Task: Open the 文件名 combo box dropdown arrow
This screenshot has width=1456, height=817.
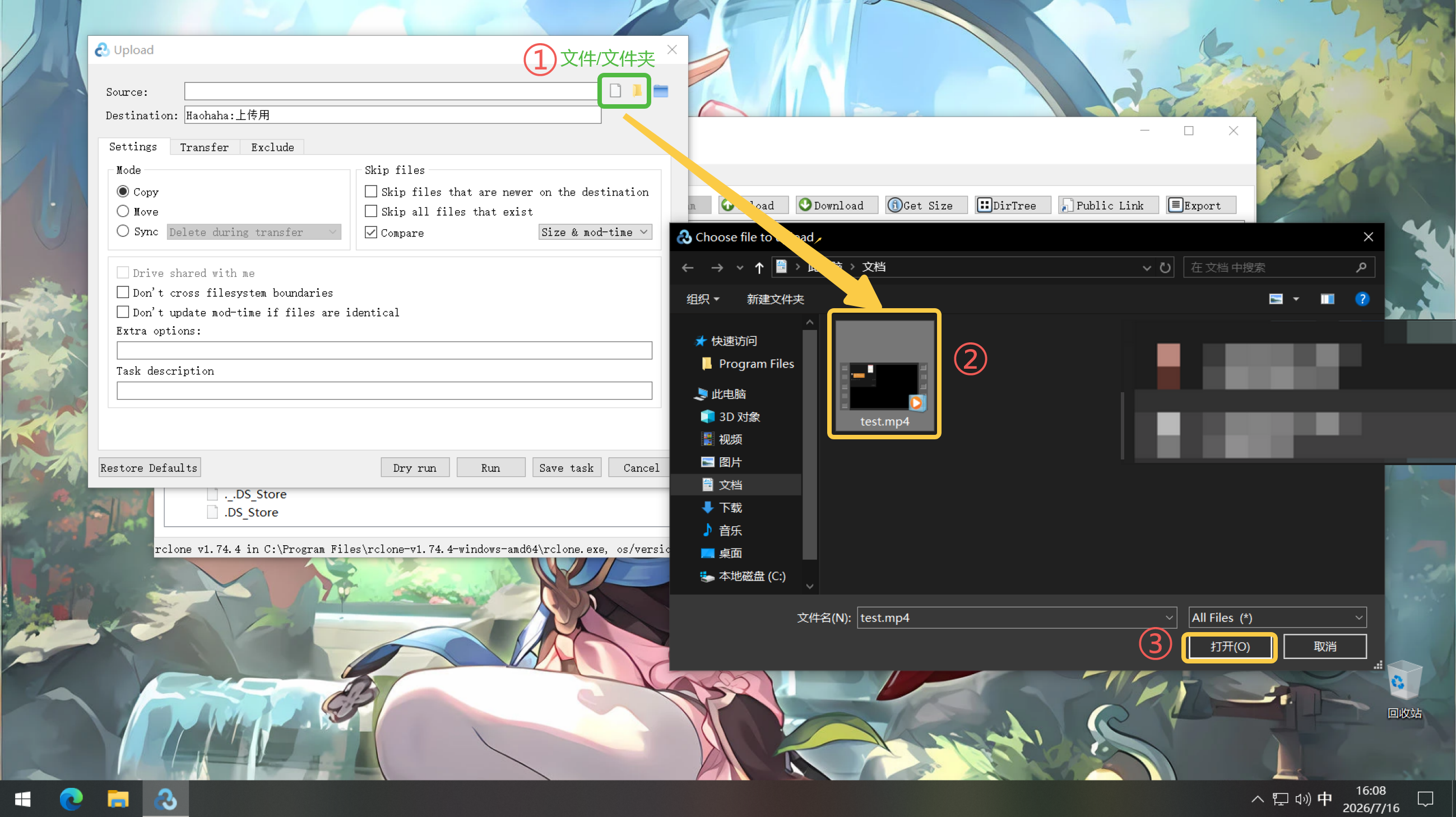Action: coord(1170,618)
